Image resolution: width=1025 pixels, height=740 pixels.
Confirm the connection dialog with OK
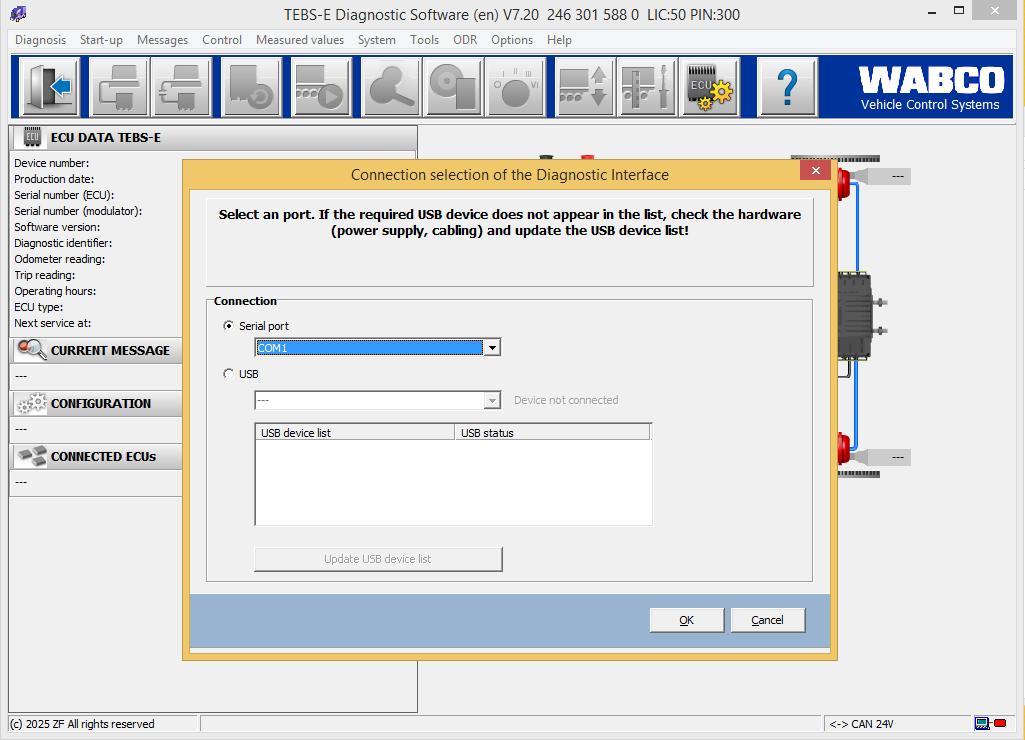click(686, 620)
